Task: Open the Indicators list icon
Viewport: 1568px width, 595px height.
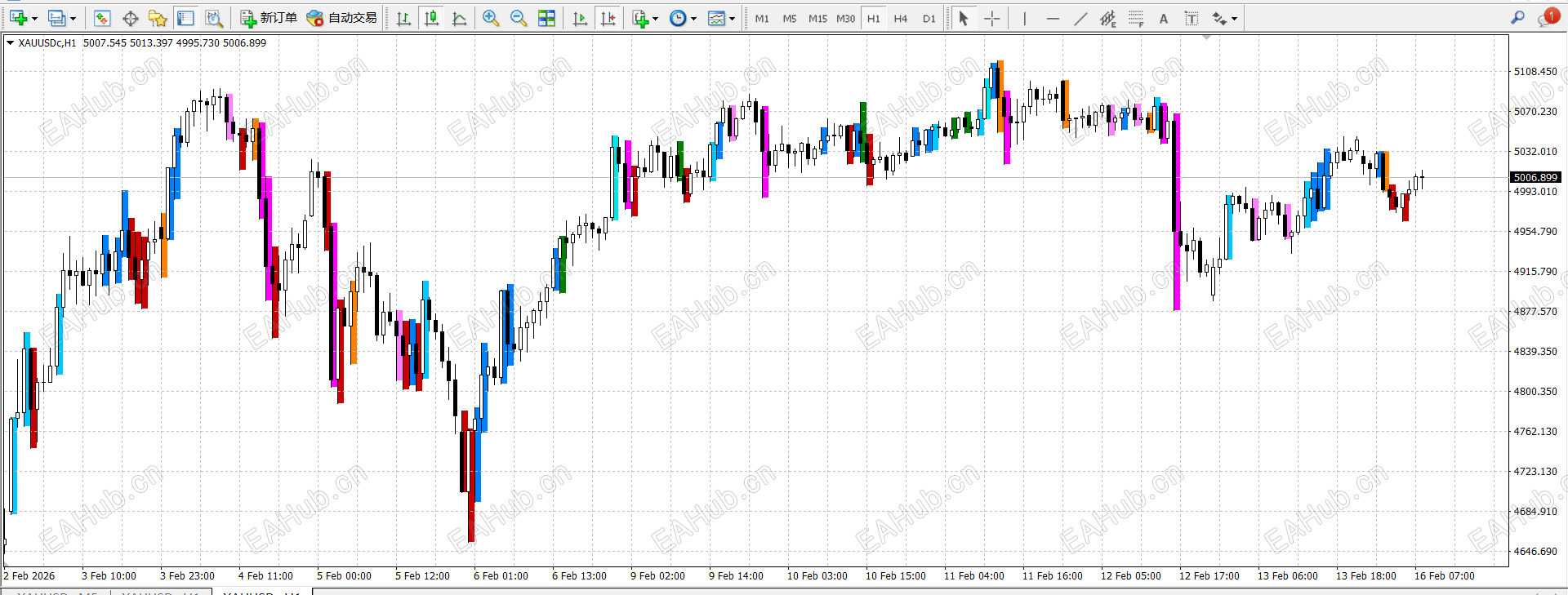Action: (x=640, y=18)
